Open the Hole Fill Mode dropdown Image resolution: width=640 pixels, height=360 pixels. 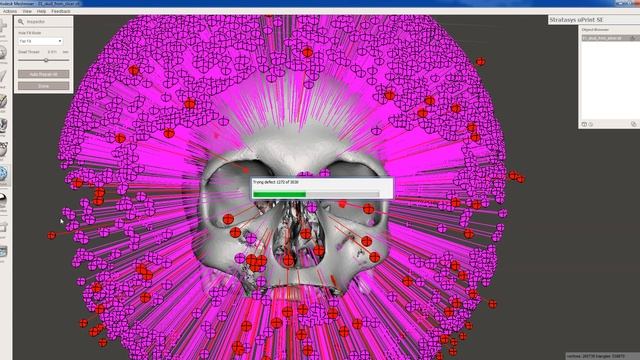tap(40, 41)
